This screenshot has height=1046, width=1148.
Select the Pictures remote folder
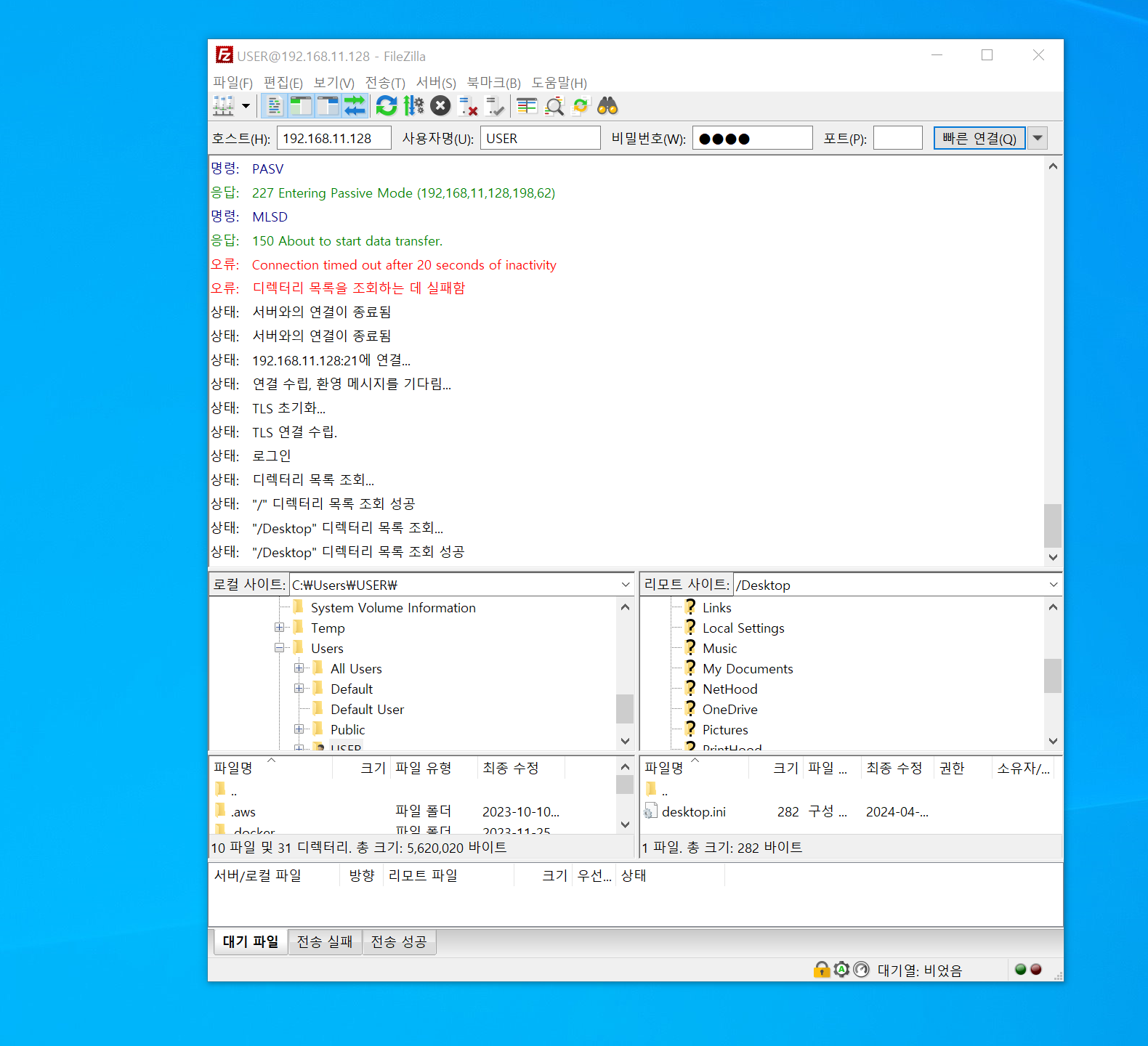click(725, 730)
